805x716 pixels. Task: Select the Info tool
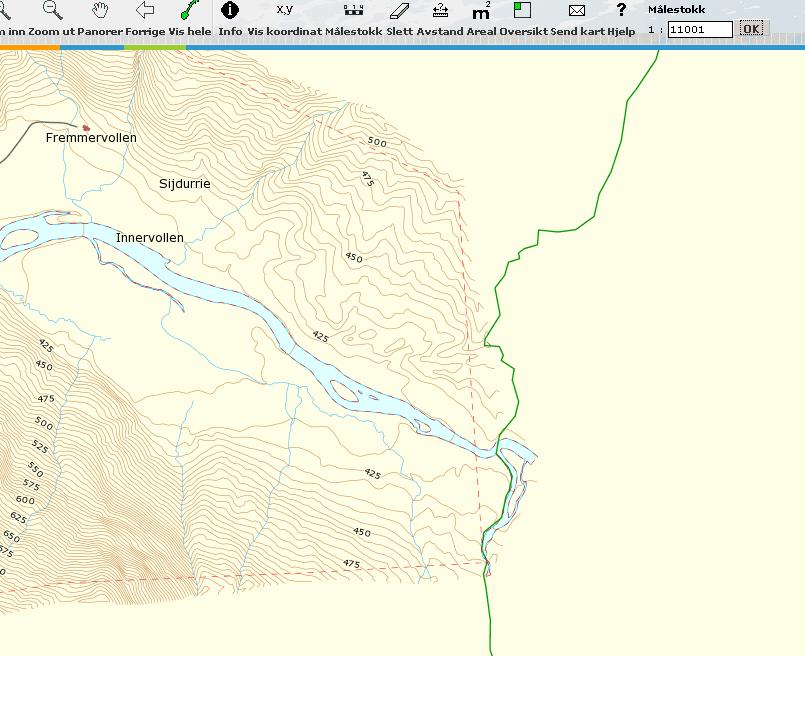(x=230, y=11)
